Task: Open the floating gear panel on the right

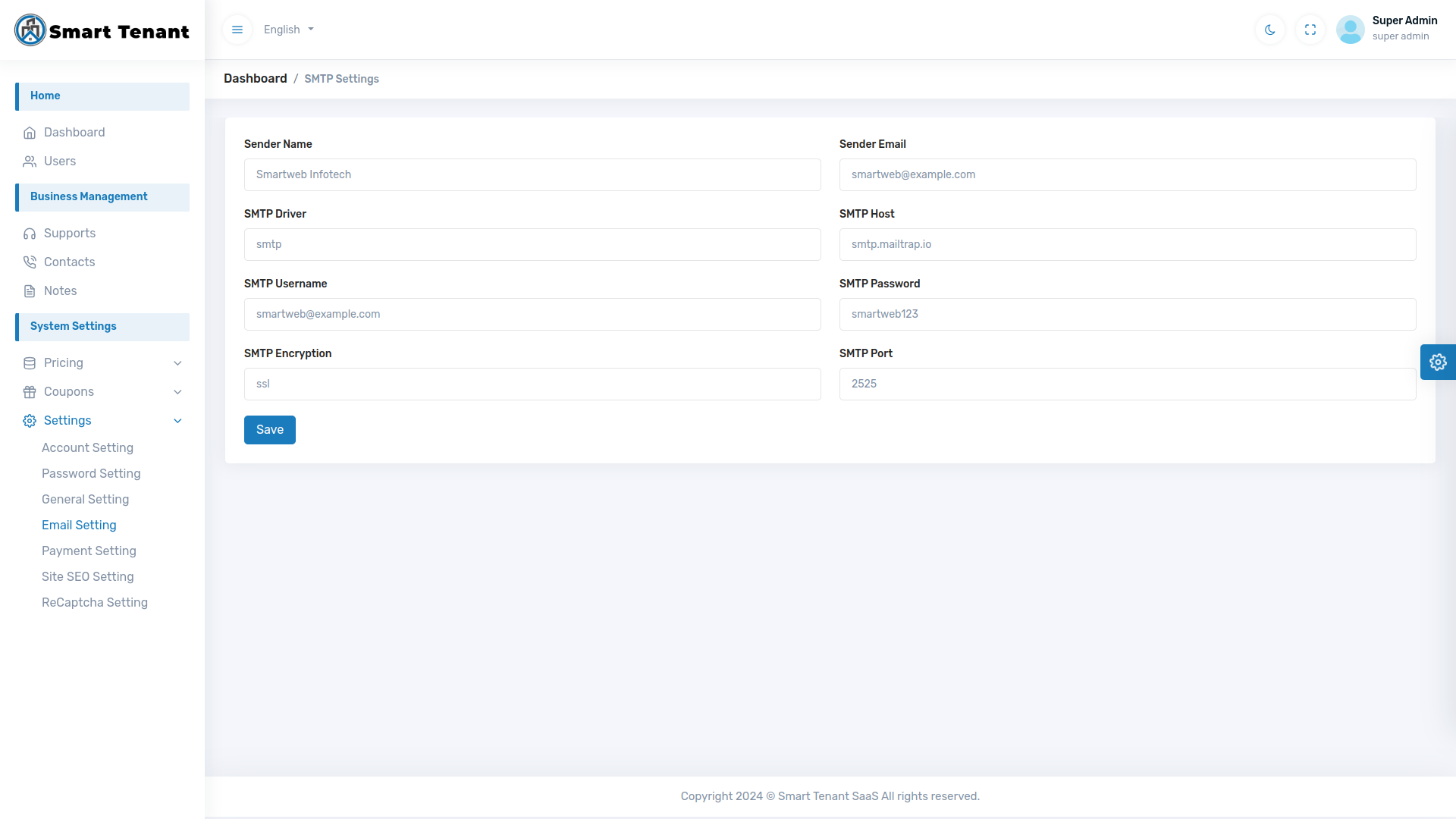Action: pyautogui.click(x=1438, y=362)
